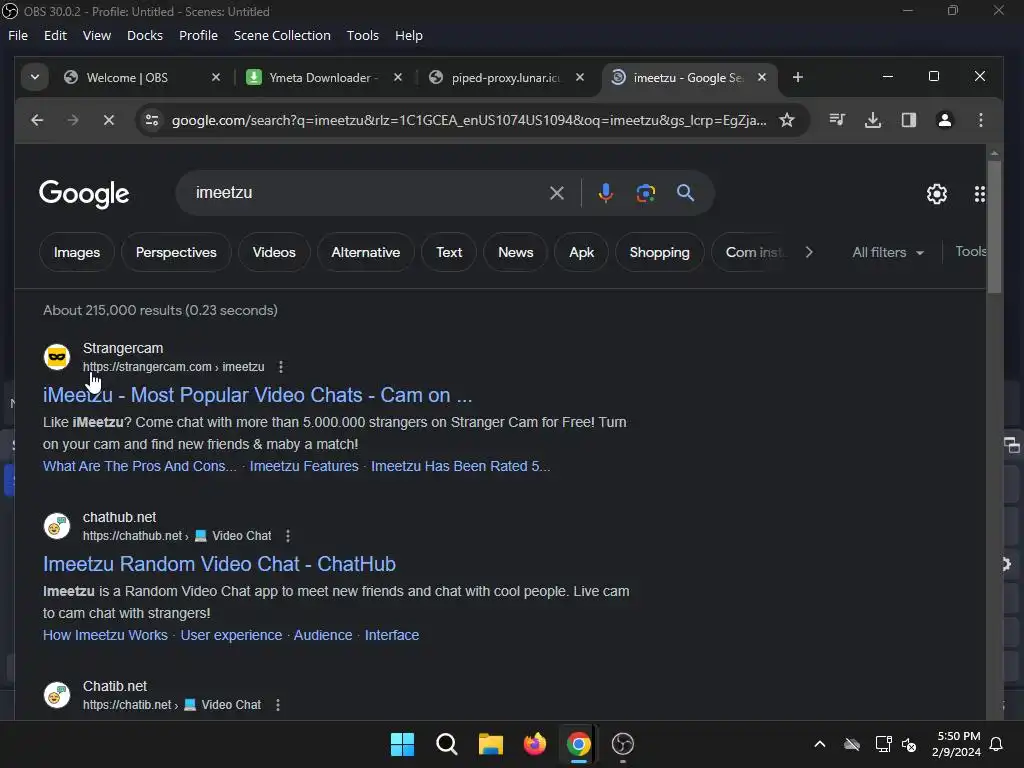Start voice search with microphone icon
This screenshot has height=768, width=1024.
pos(605,193)
